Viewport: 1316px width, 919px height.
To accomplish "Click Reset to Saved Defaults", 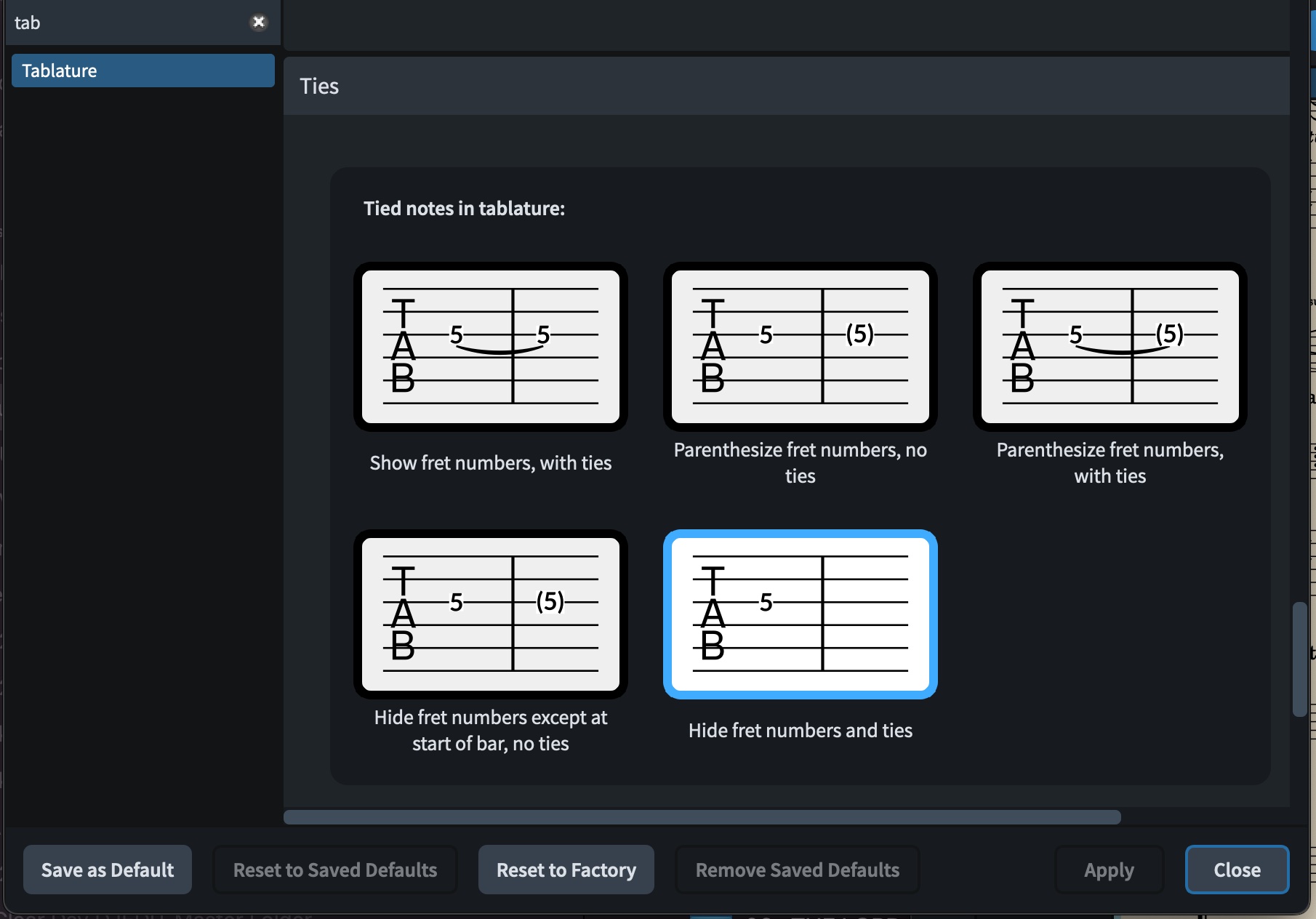I will tap(335, 870).
